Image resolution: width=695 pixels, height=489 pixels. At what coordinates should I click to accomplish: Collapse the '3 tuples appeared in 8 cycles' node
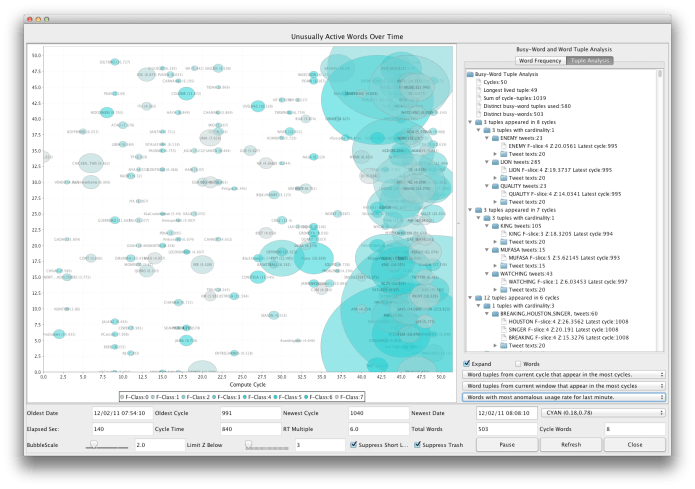click(470, 122)
